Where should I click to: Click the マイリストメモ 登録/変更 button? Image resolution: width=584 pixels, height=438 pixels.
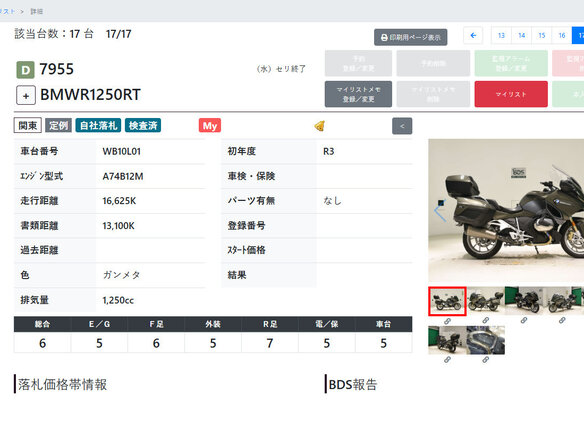click(x=358, y=94)
